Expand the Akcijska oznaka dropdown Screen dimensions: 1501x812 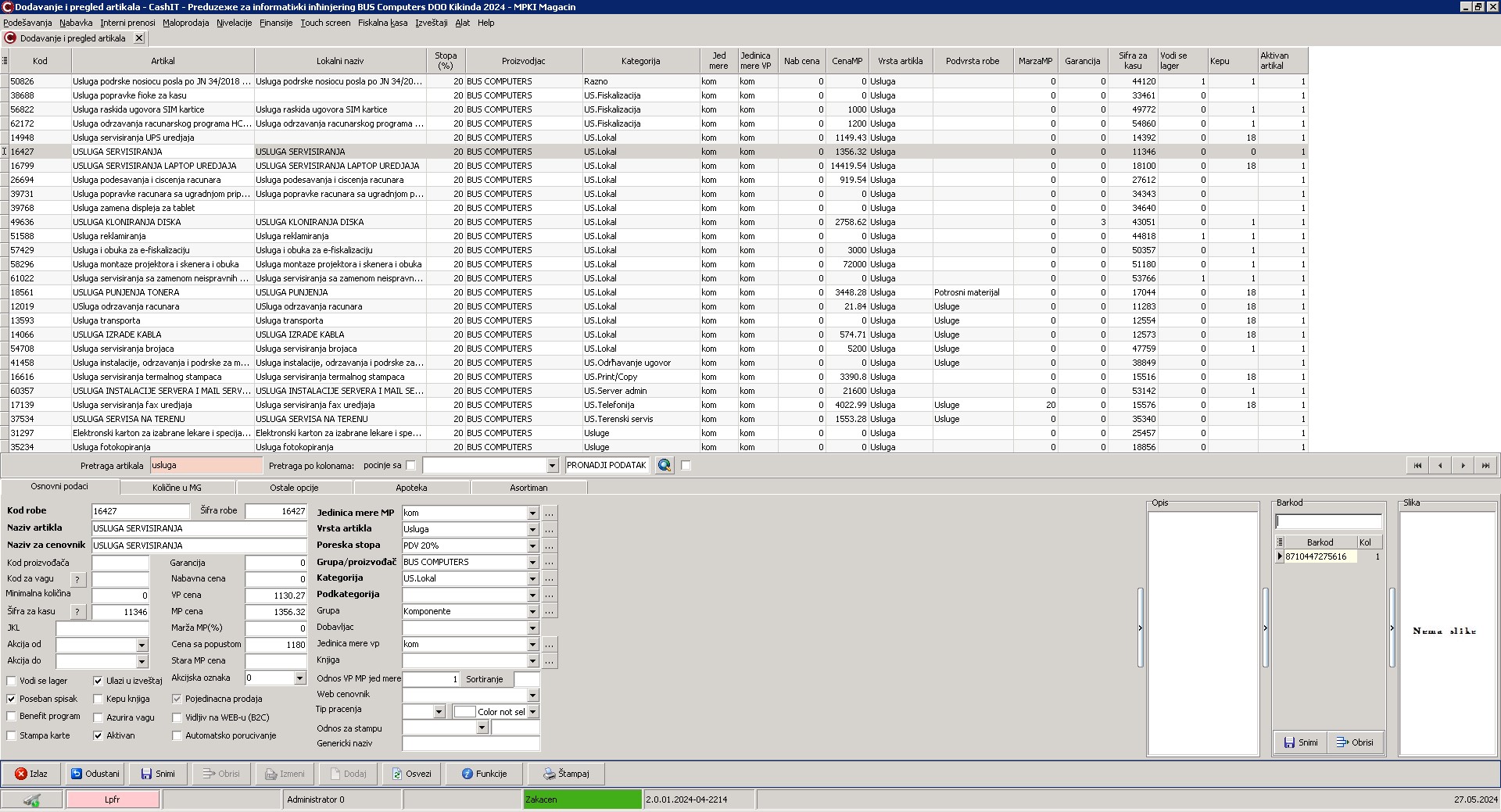coord(299,678)
